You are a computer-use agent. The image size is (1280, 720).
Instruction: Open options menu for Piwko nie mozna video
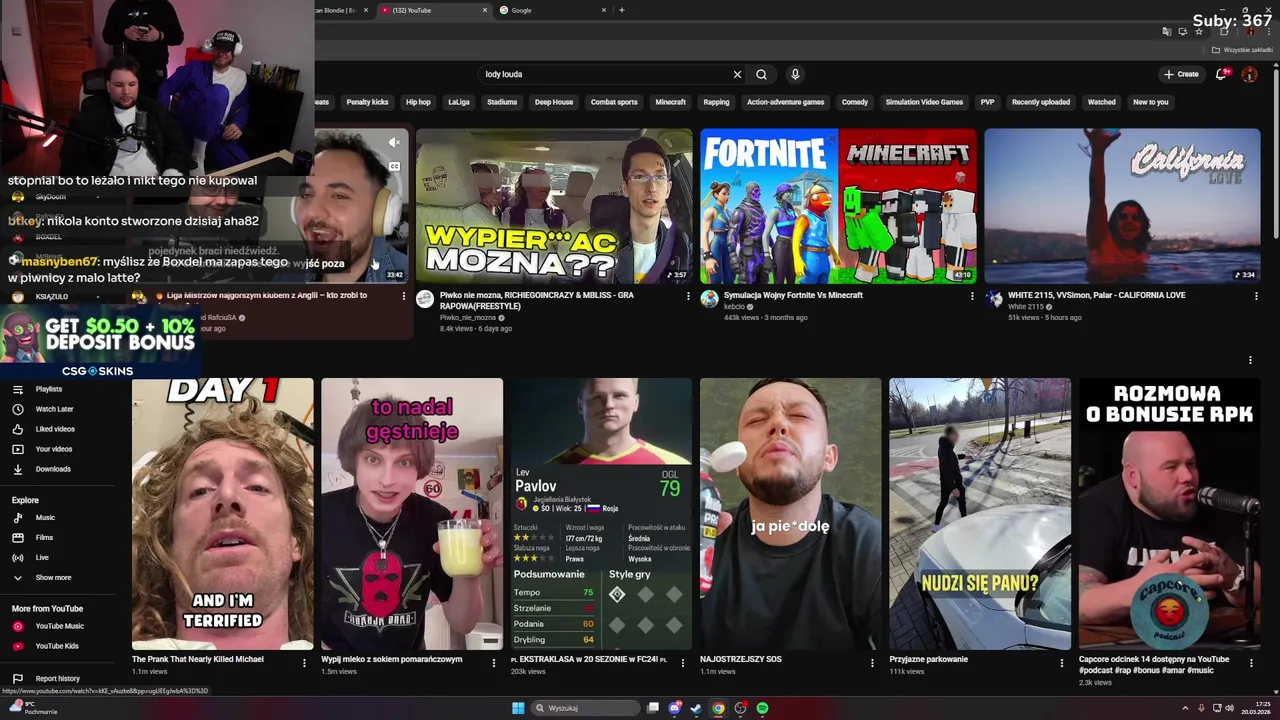(688, 296)
